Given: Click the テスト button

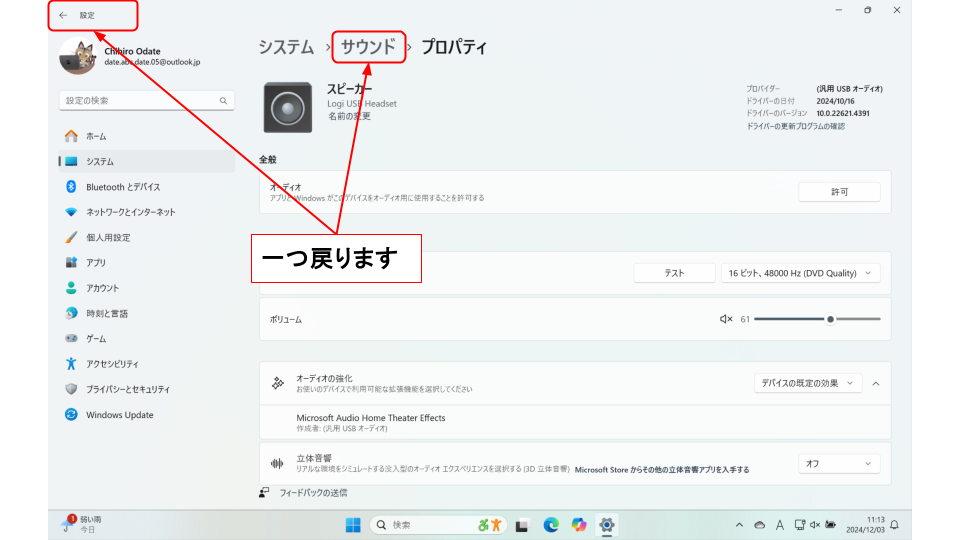Looking at the screenshot, I should [x=674, y=273].
